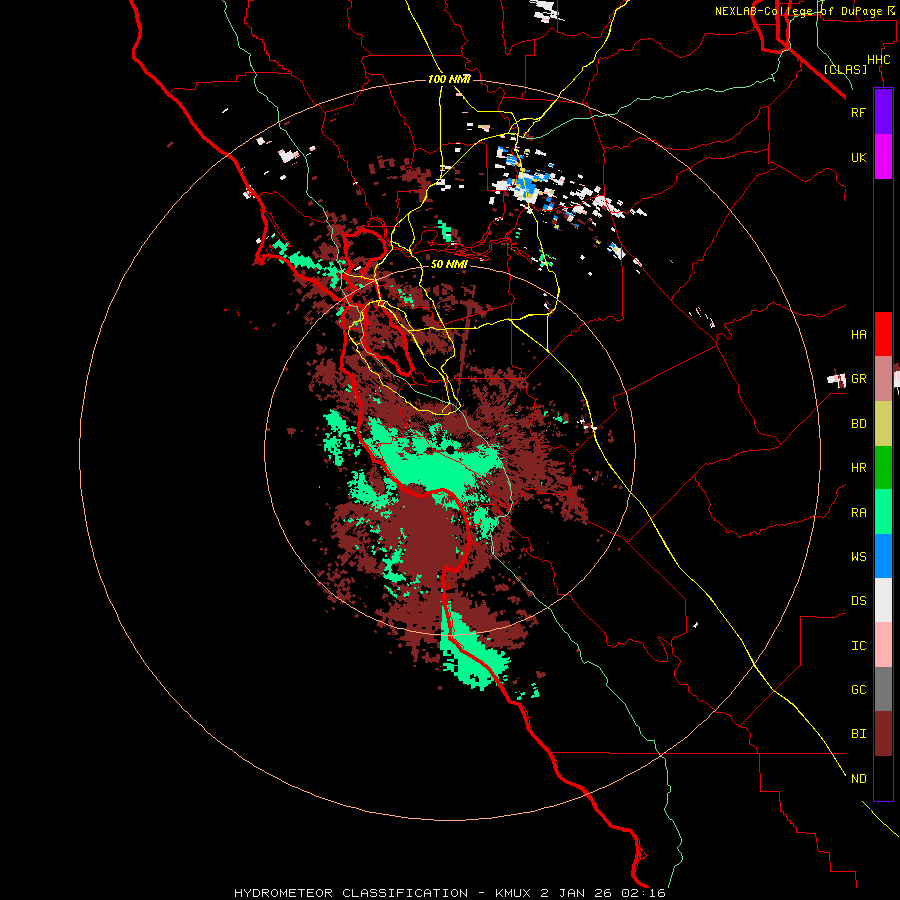Click the GR legend label
Screen dimensions: 900x900
click(x=859, y=379)
